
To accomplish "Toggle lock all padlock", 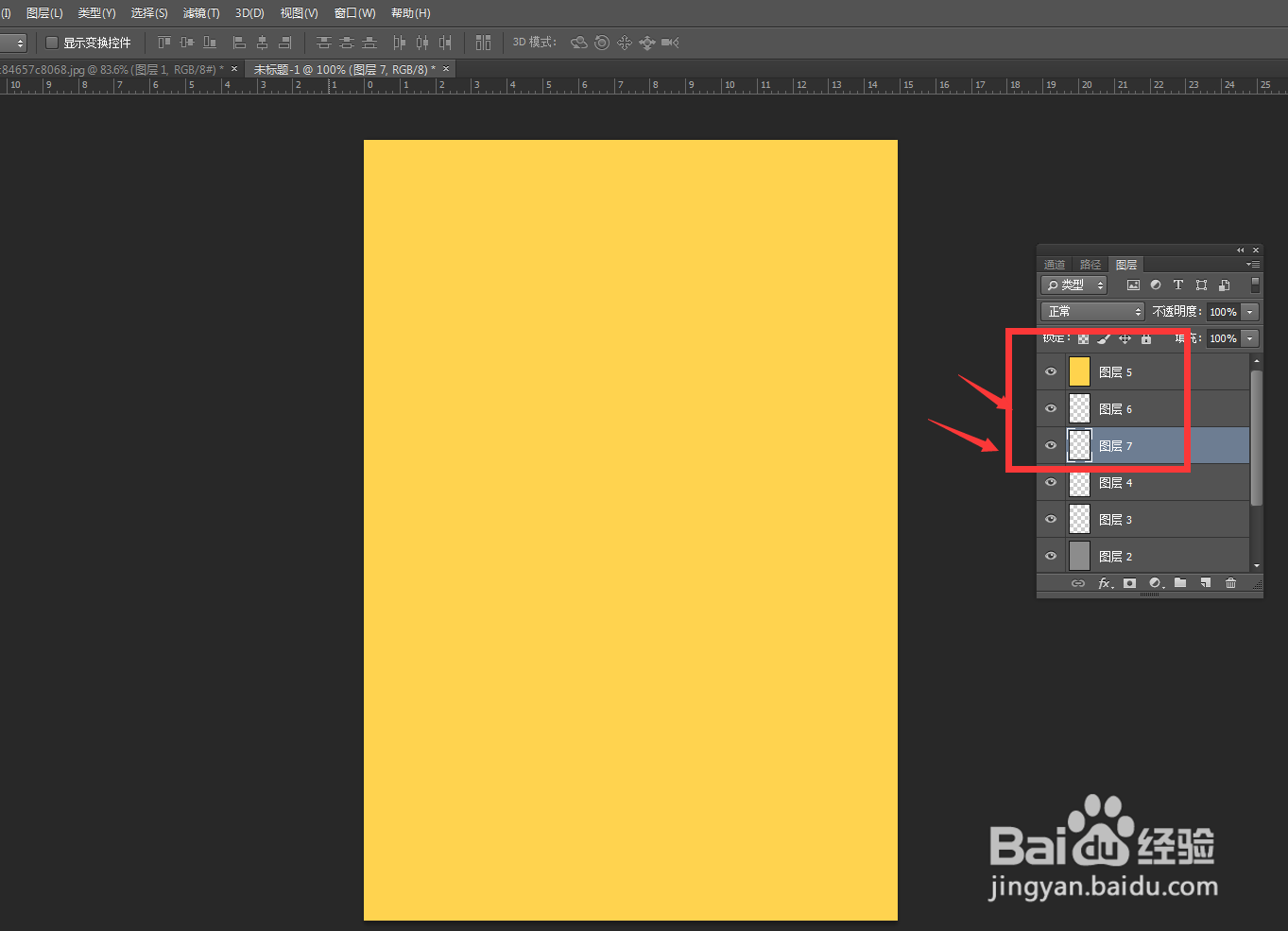I will pos(1146,338).
